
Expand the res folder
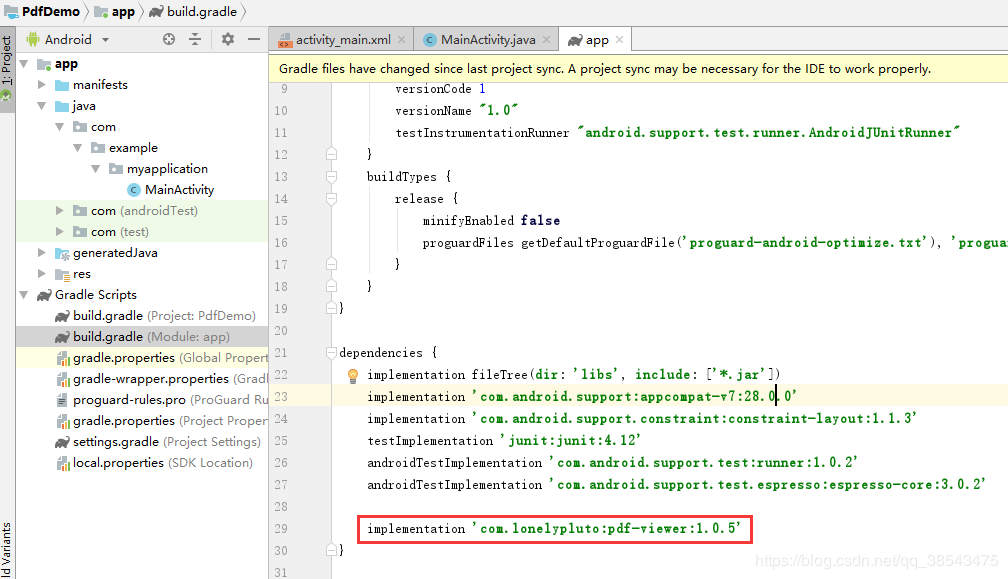tap(42, 273)
